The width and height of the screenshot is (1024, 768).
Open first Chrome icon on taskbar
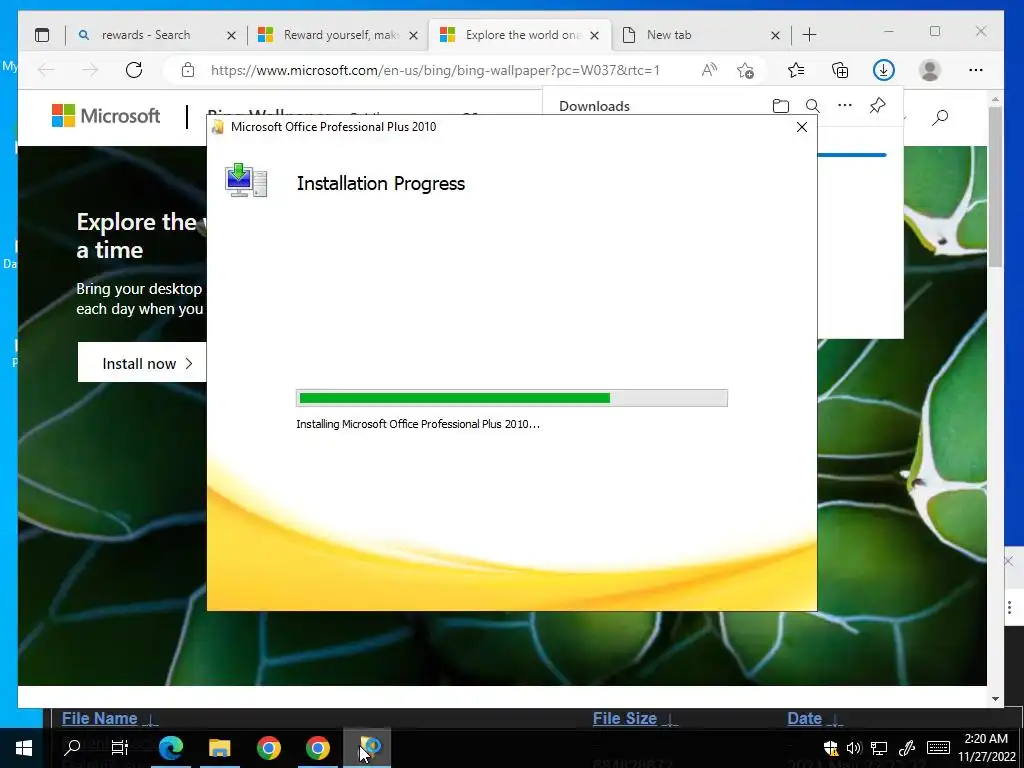tap(268, 748)
